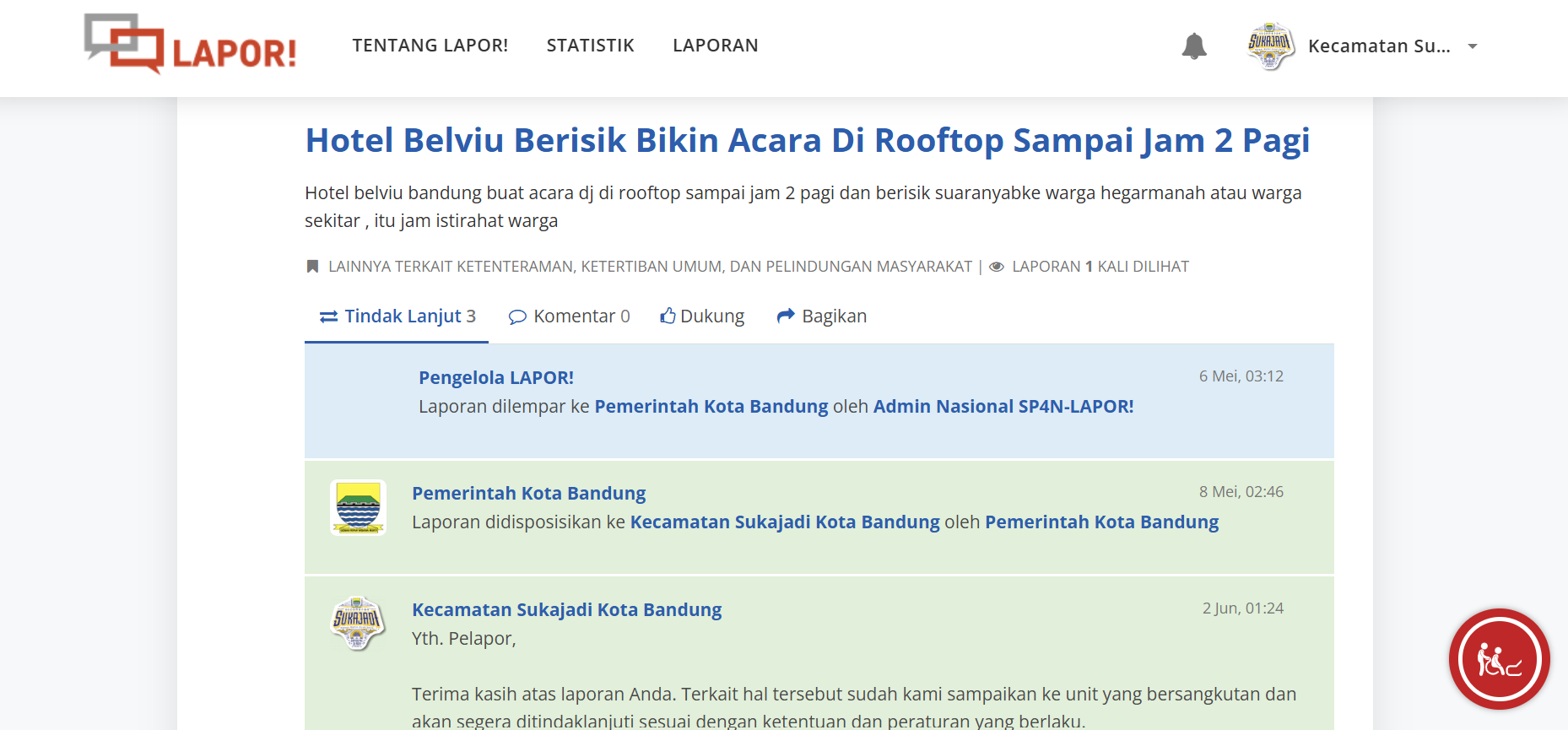Click the Sukajadi badge beside the reply
Viewport: 1568px width, 730px height.
357,624
